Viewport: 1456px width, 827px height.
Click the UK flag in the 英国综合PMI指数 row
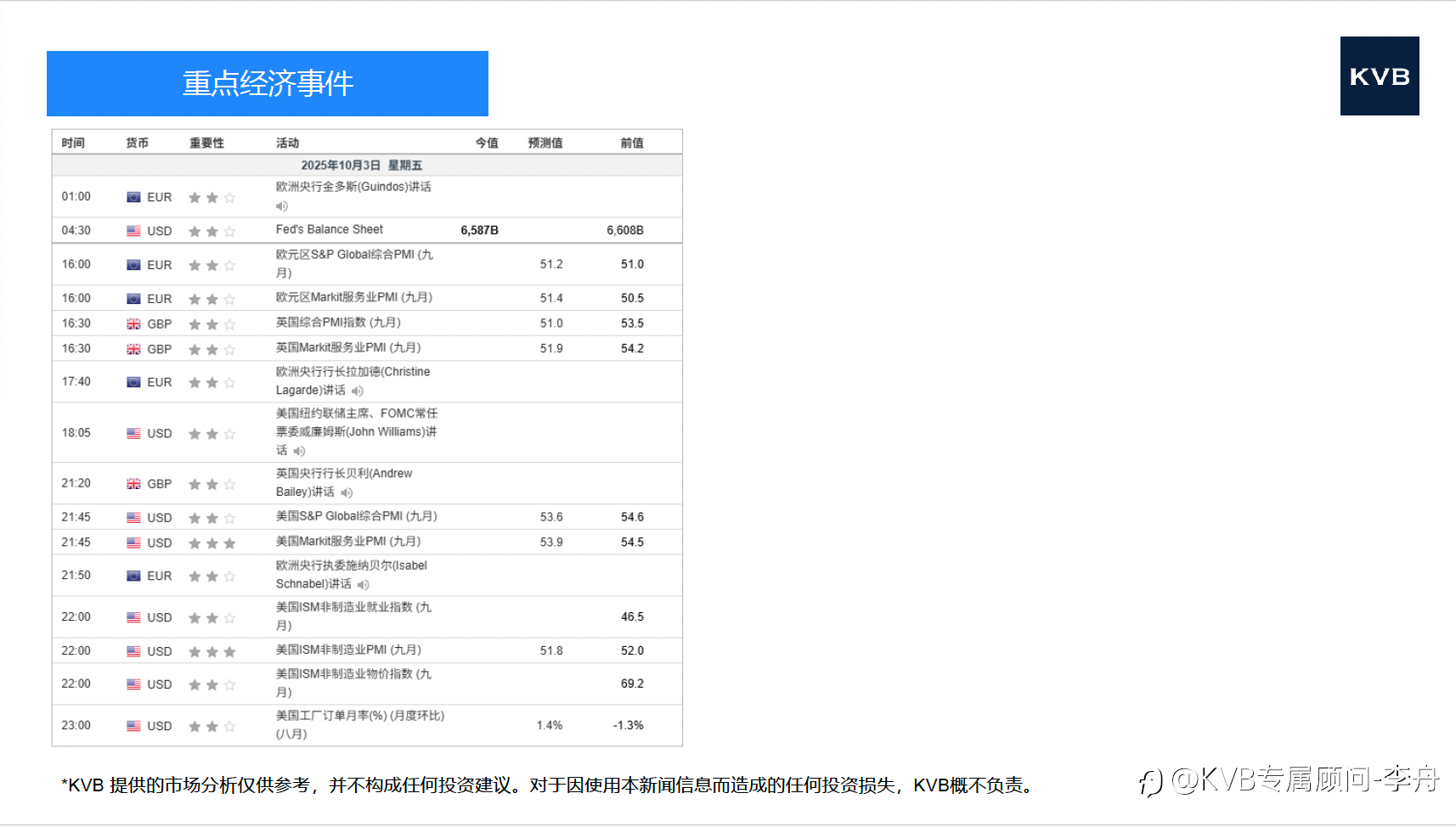click(133, 324)
